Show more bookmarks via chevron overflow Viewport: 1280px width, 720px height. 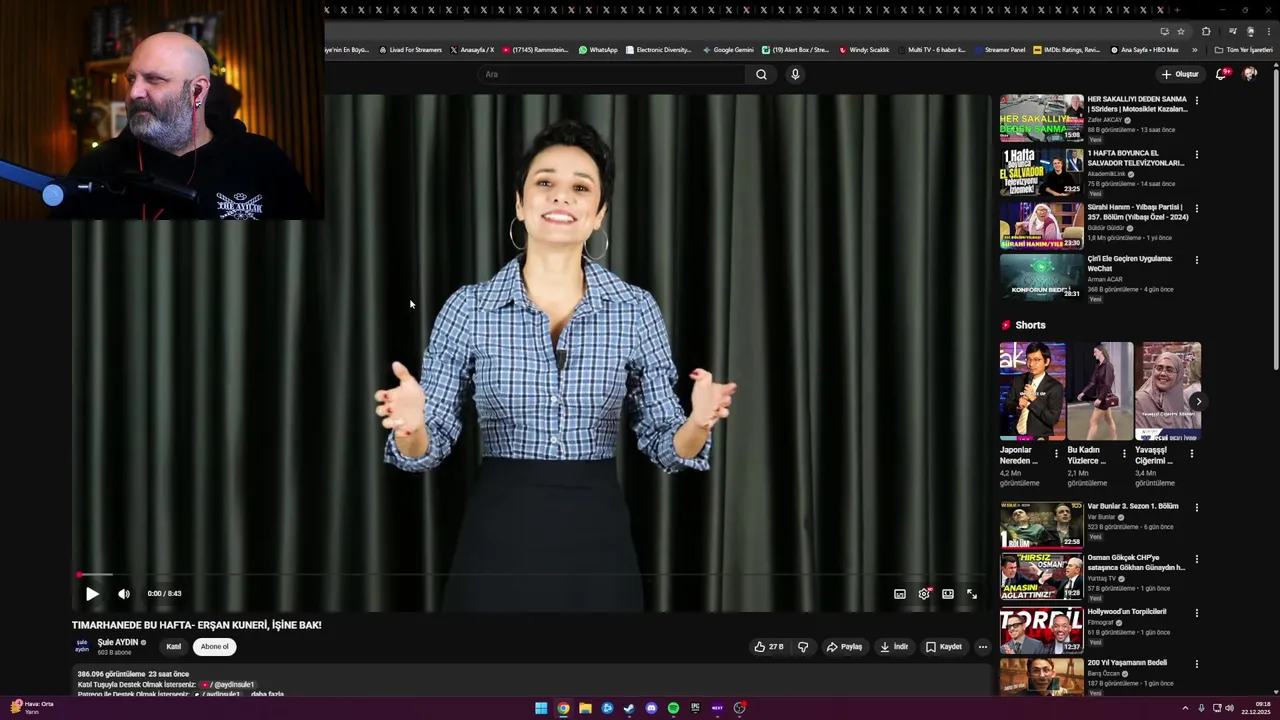click(1194, 50)
